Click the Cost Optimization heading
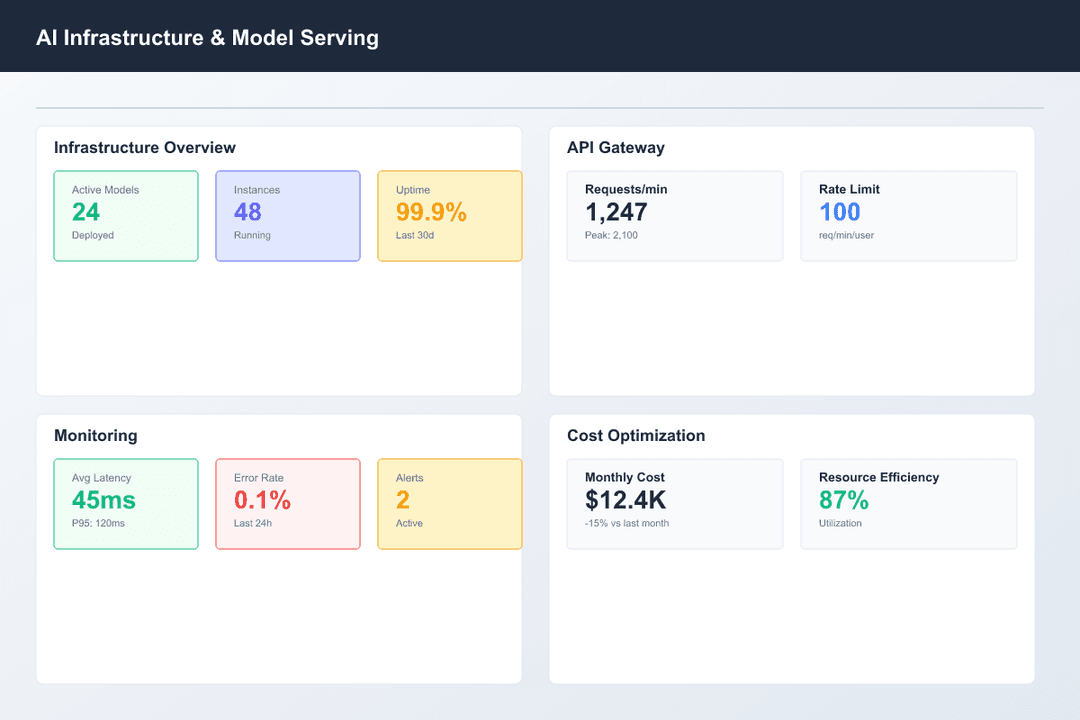This screenshot has width=1080, height=720. pos(636,435)
